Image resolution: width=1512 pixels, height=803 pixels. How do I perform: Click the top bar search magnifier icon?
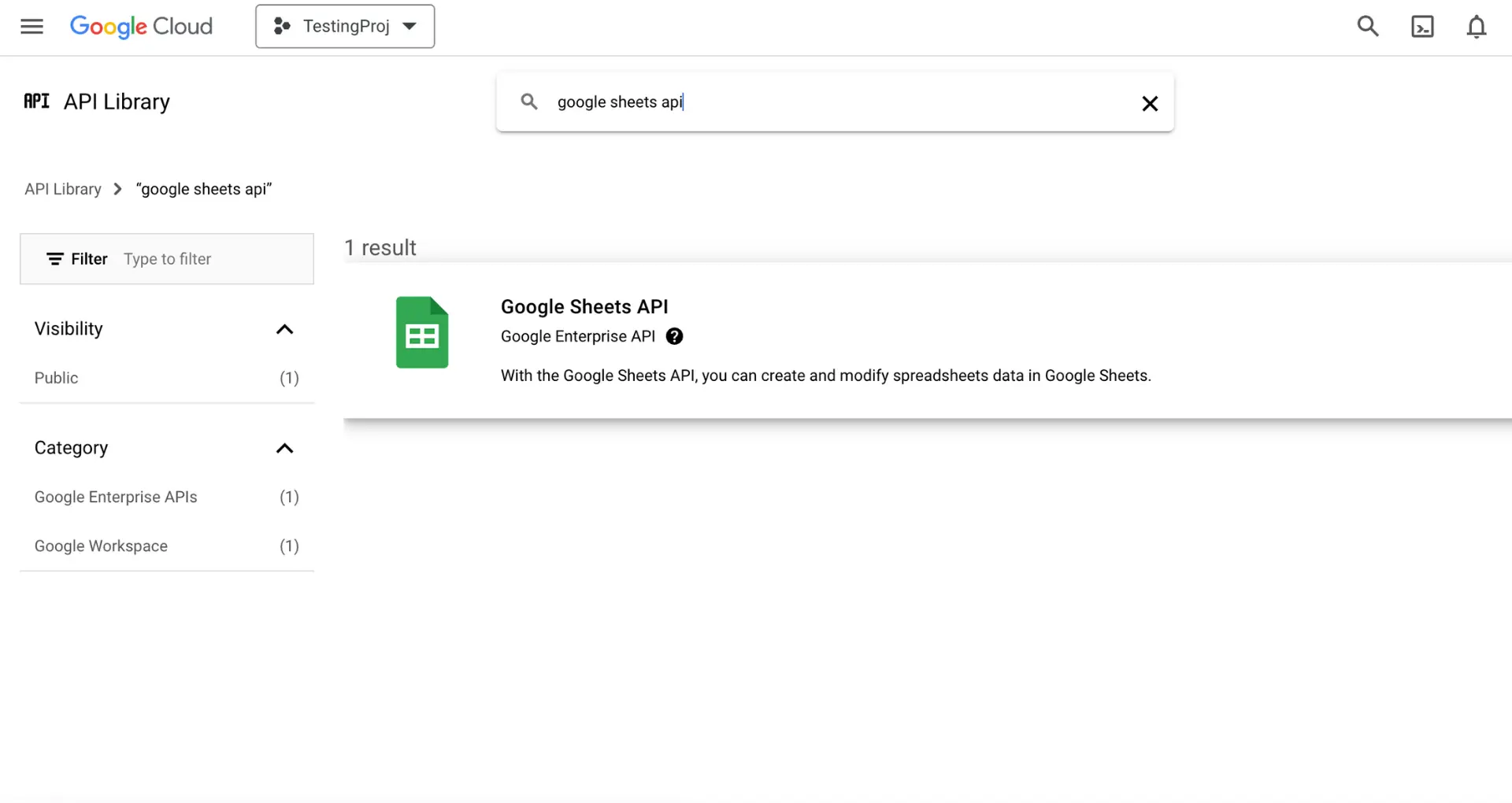[1368, 27]
